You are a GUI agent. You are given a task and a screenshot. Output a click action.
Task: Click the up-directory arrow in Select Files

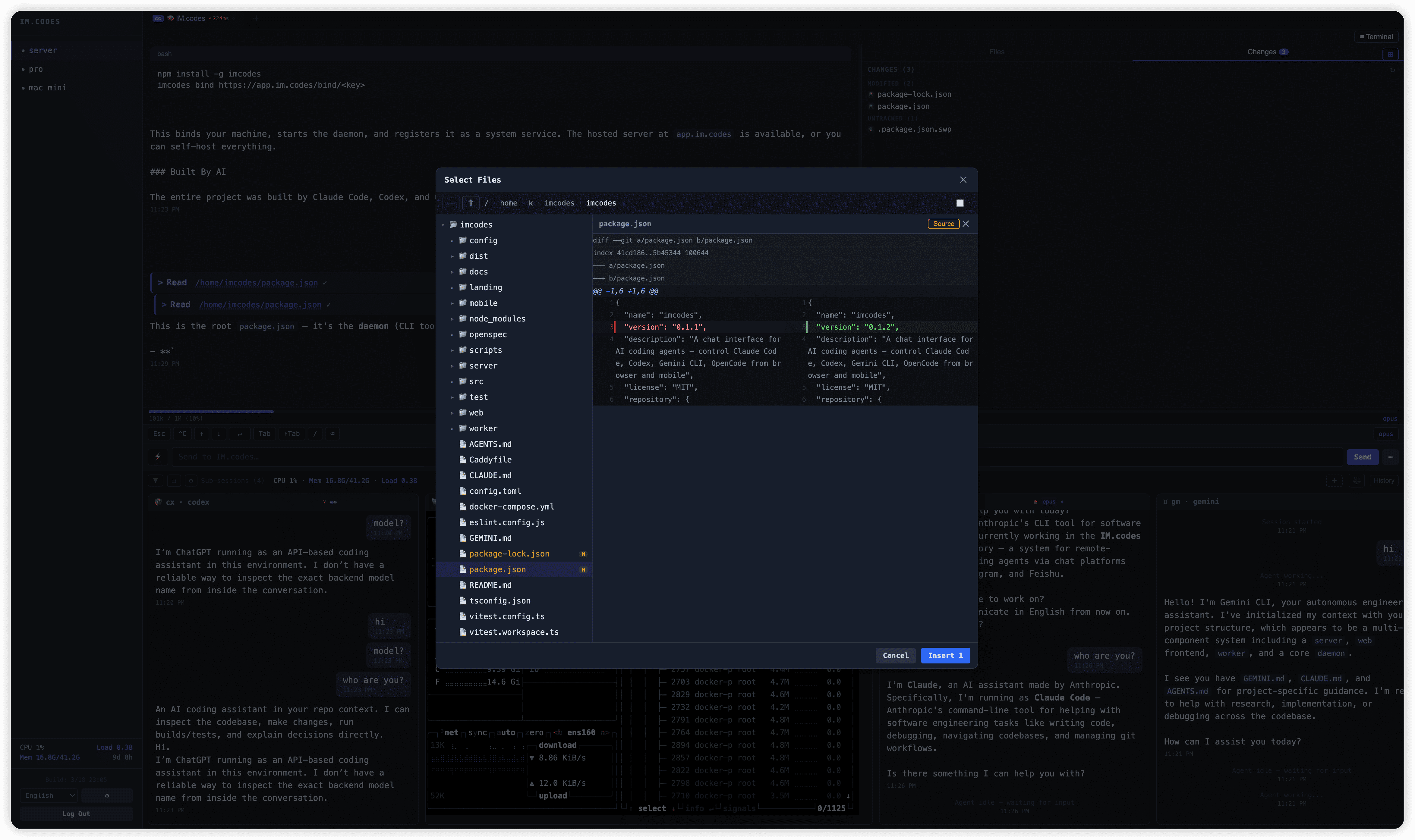[x=471, y=203]
